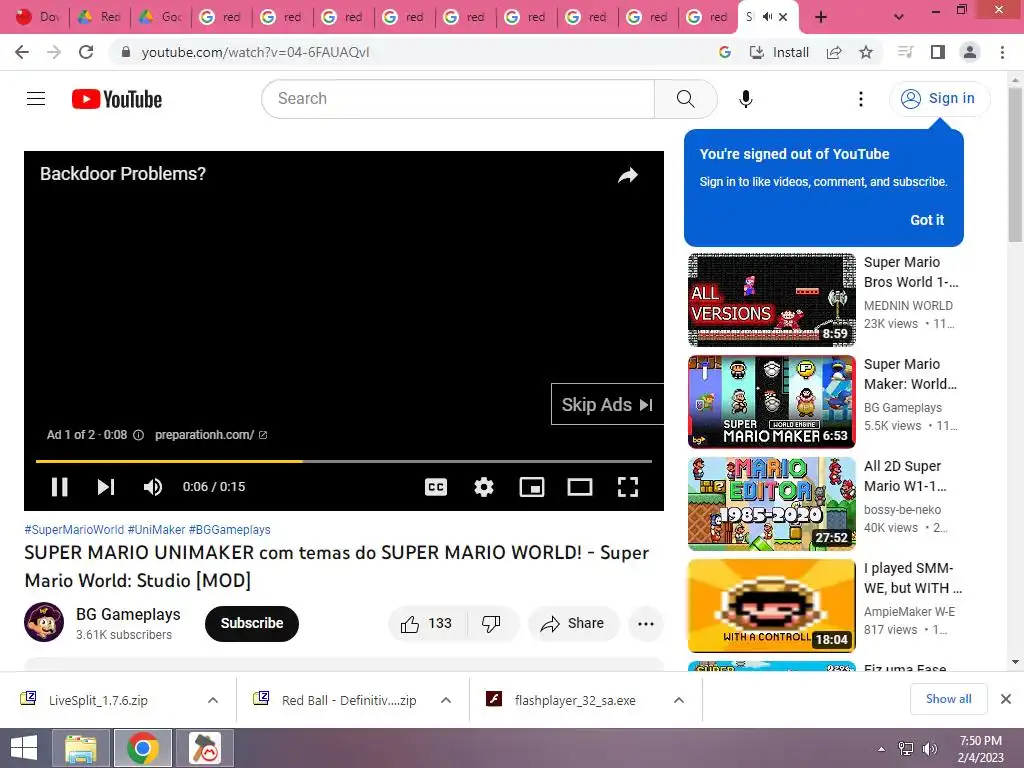1024x768 pixels.
Task: Subscribe to BG Gameplays
Action: (251, 624)
